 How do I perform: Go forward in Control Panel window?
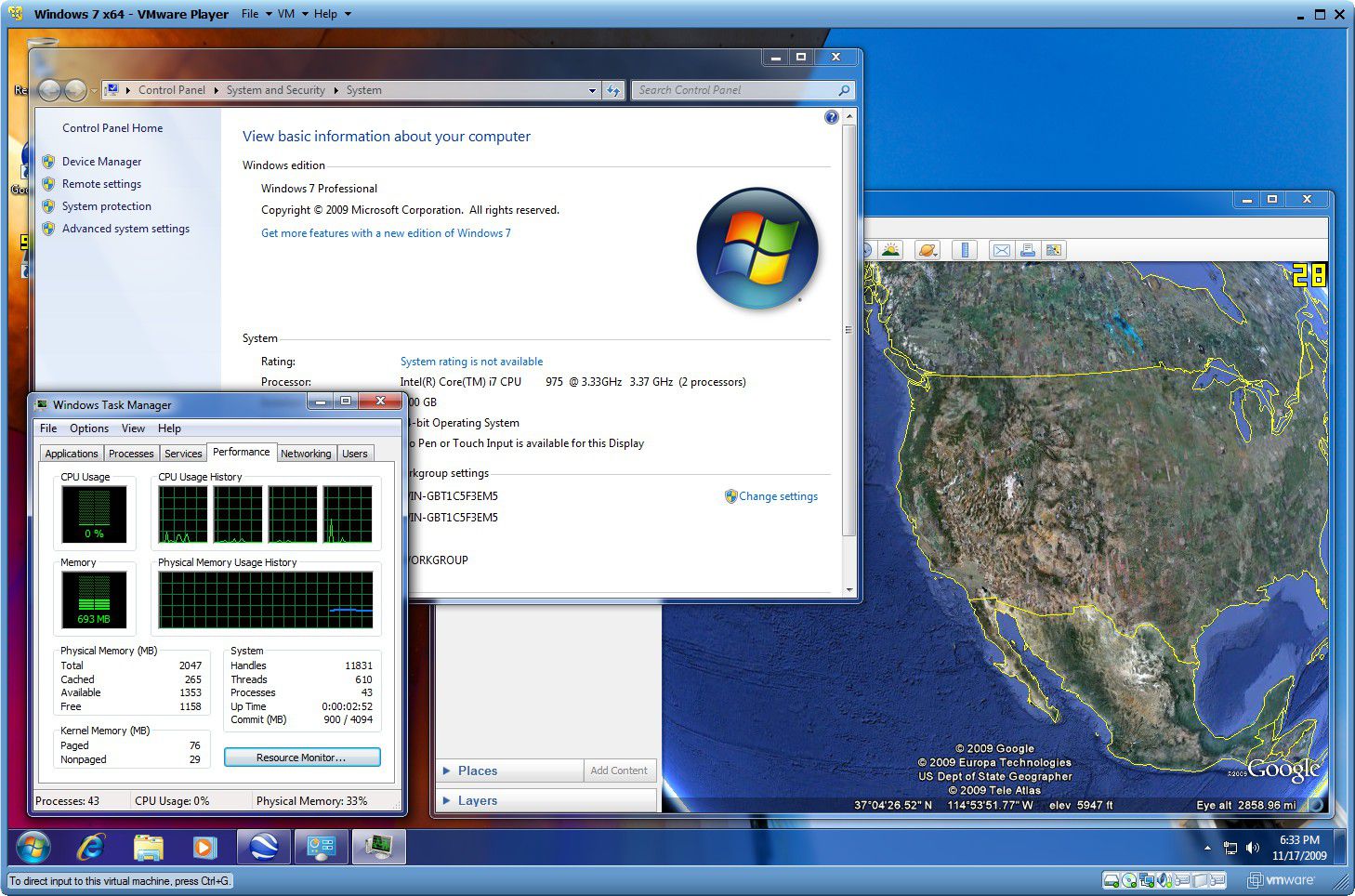point(76,90)
